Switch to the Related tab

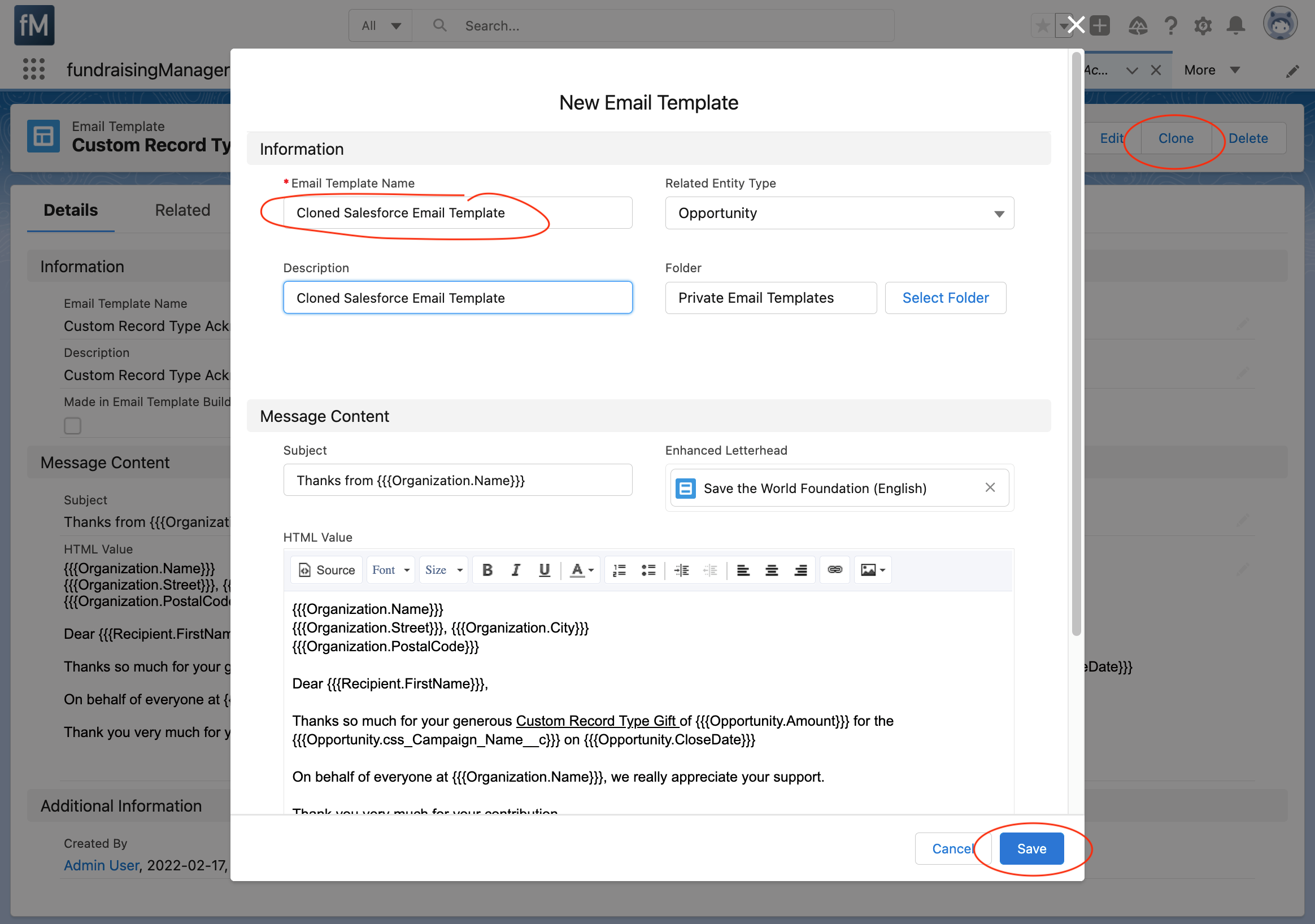182,210
